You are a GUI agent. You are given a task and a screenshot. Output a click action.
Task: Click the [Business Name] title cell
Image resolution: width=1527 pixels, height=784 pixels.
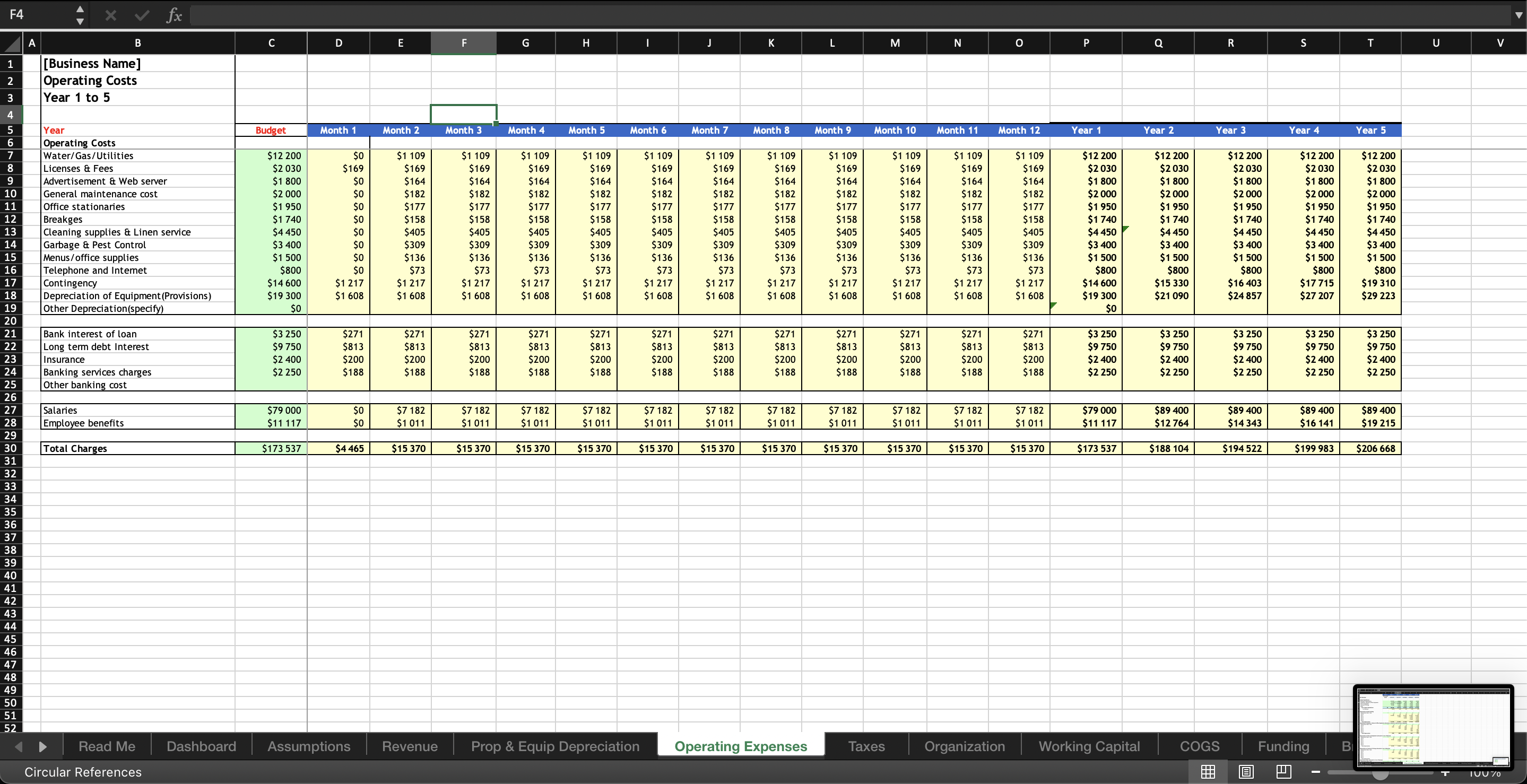click(x=137, y=64)
